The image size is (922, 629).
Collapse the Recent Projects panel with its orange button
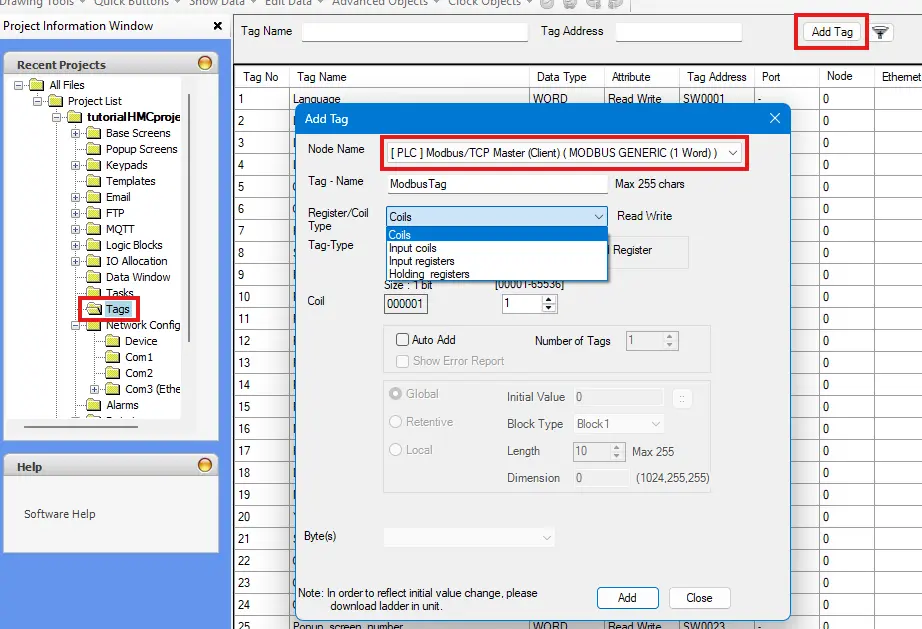click(205, 64)
